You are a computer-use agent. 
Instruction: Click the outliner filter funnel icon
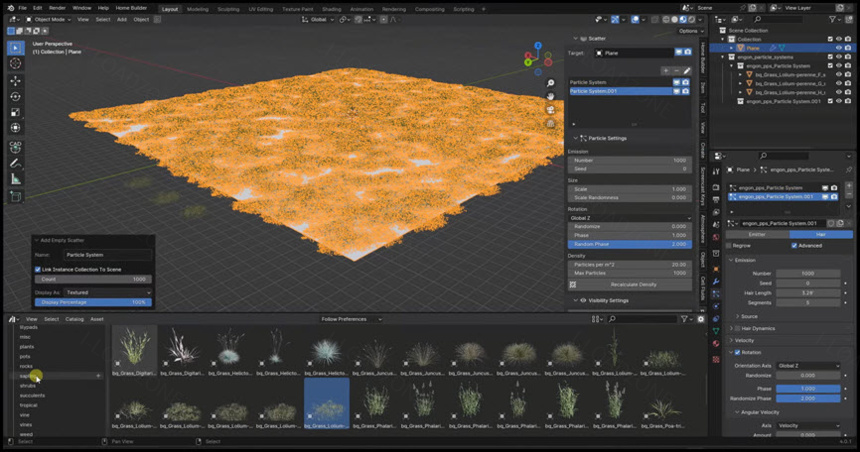833,19
